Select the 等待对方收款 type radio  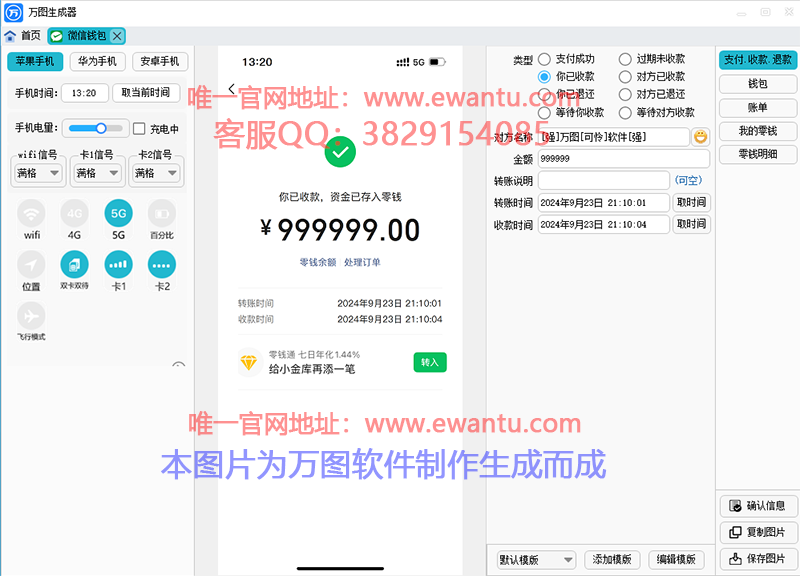(x=625, y=112)
